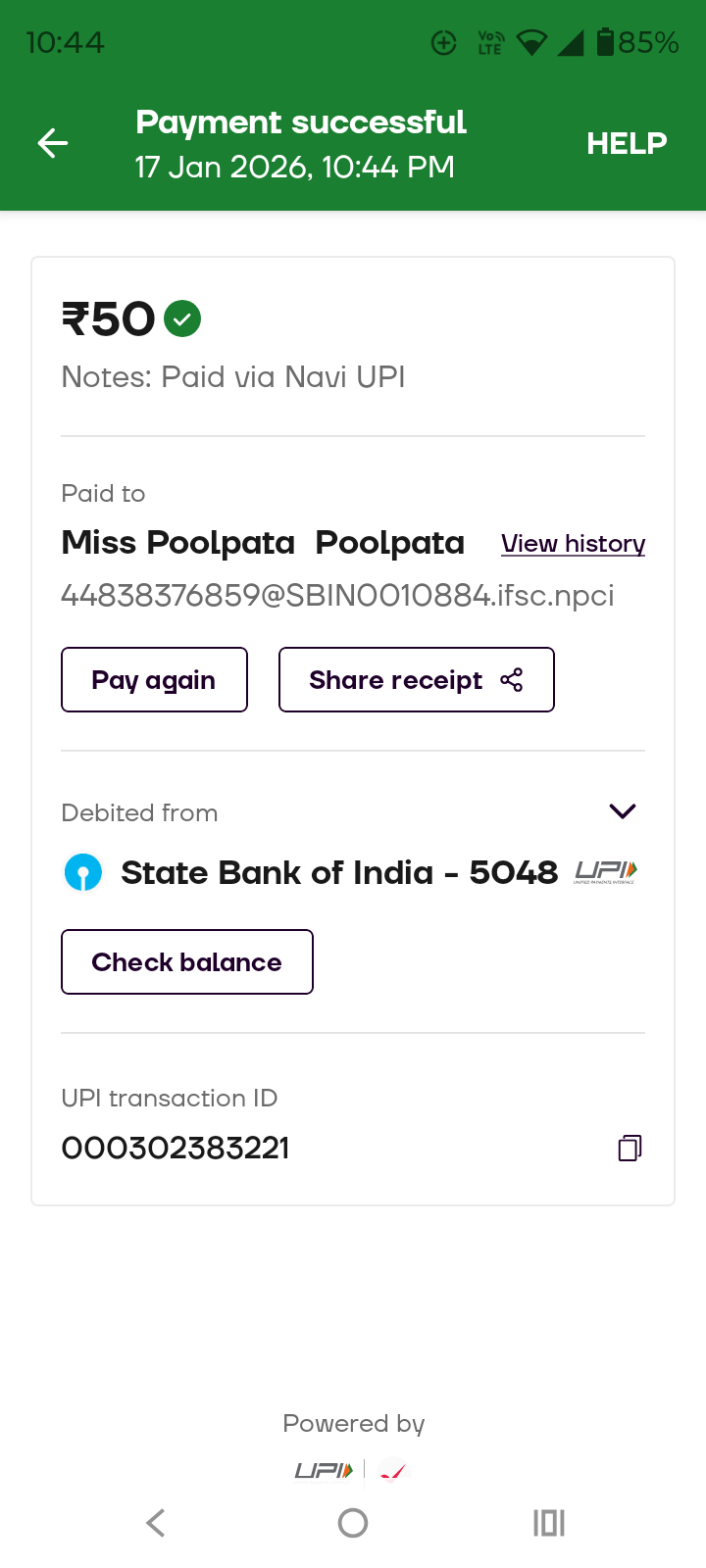Tap the State Bank of India logo
The image size is (706, 1568).
click(83, 872)
